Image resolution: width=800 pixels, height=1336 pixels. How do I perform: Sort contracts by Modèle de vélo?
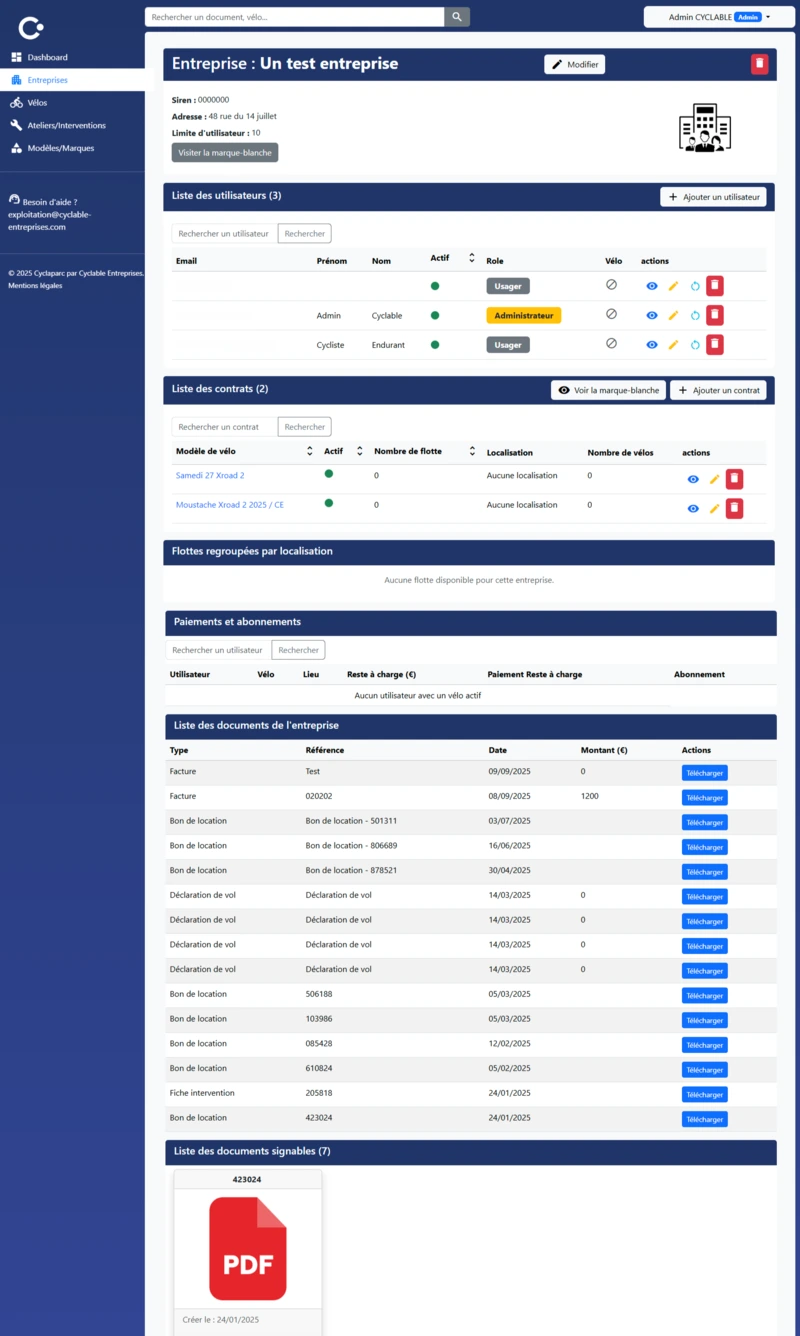(310, 452)
